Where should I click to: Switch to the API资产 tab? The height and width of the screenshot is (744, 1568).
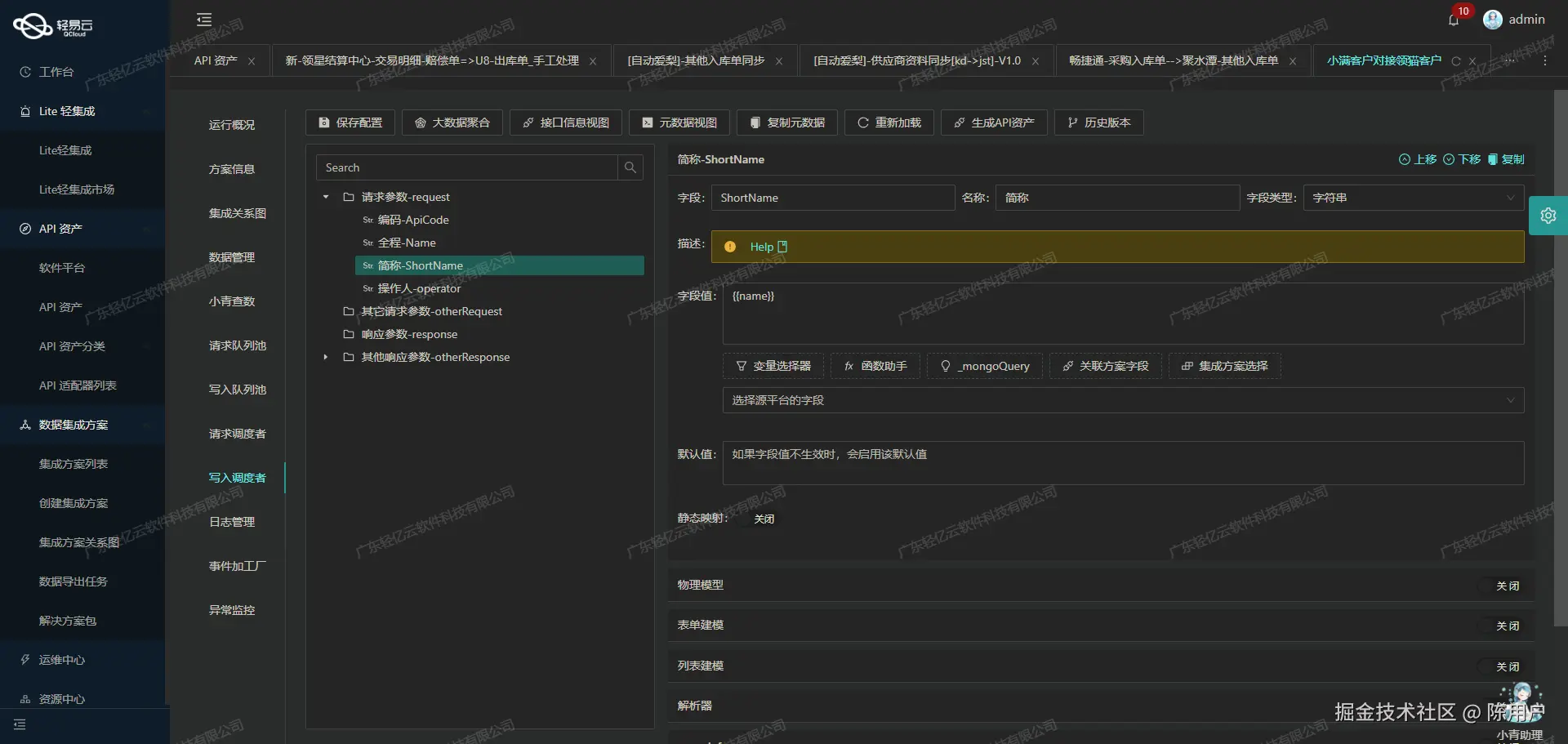click(x=214, y=60)
